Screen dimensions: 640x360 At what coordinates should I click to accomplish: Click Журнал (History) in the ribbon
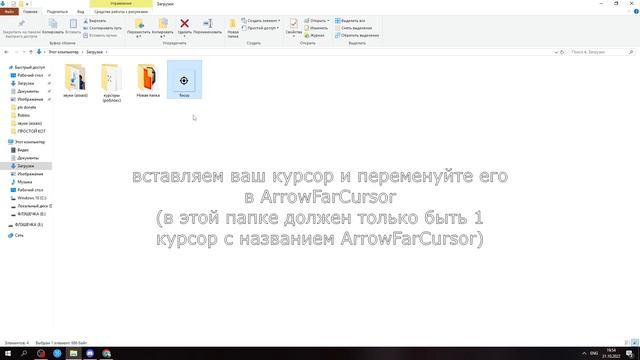[x=315, y=36]
